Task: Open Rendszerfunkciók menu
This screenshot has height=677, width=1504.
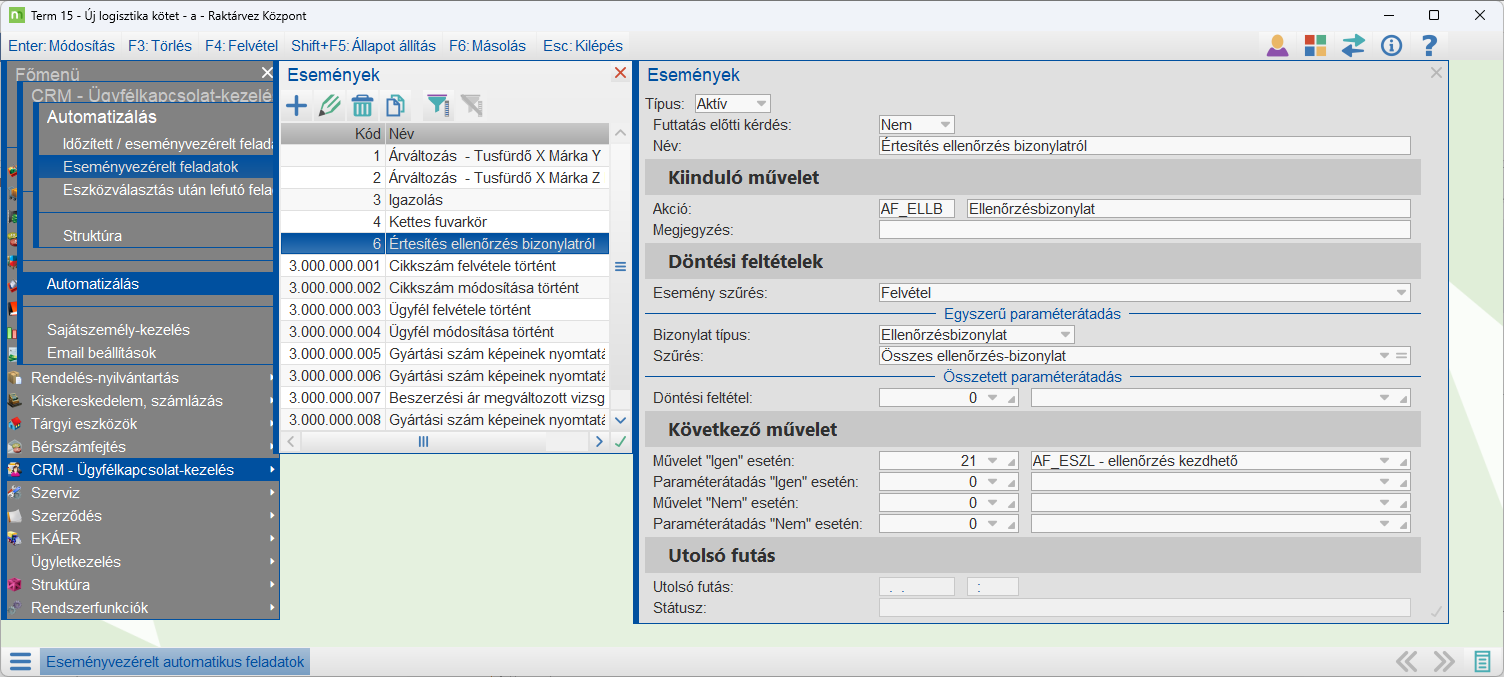Action: point(141,608)
